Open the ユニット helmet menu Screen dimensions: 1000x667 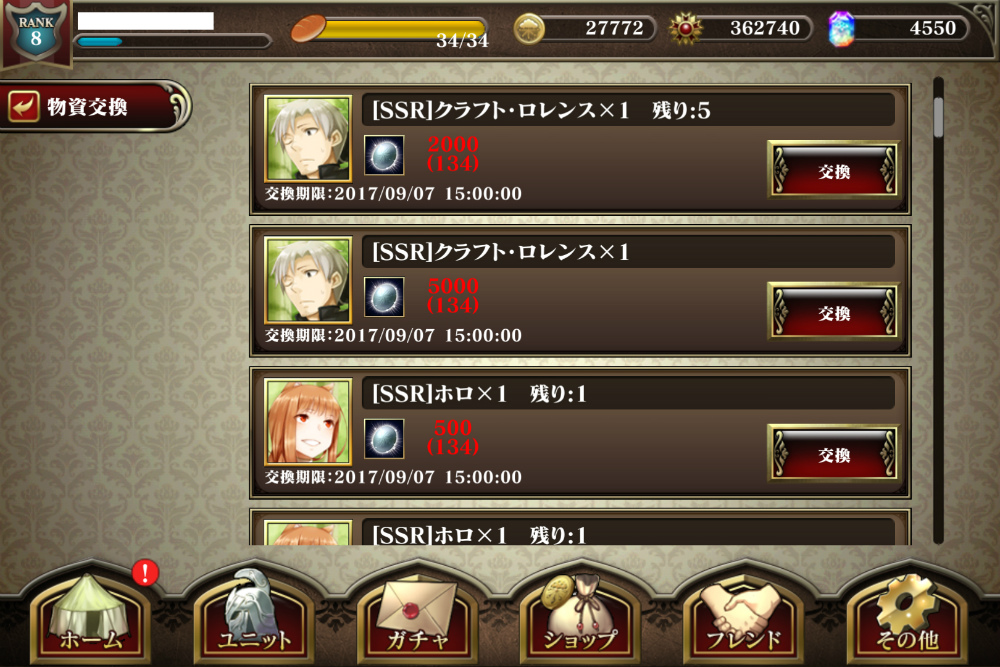[254, 615]
